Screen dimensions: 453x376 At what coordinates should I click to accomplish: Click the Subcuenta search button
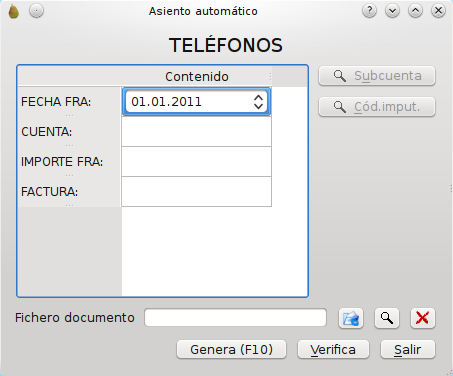(x=377, y=76)
